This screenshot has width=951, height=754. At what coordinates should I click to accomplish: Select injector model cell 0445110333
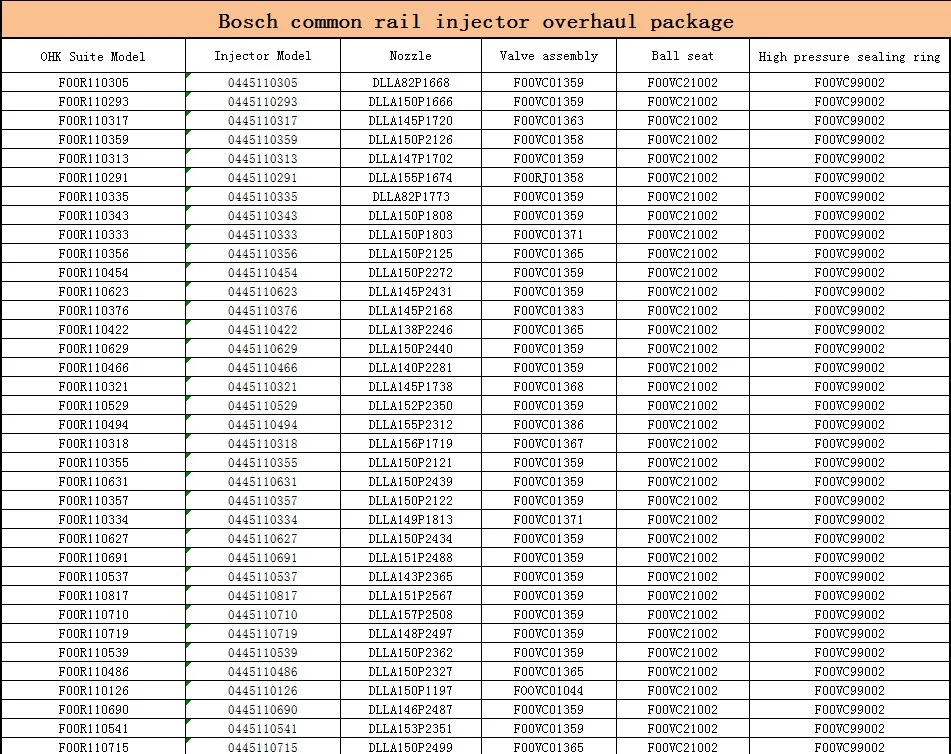[263, 235]
